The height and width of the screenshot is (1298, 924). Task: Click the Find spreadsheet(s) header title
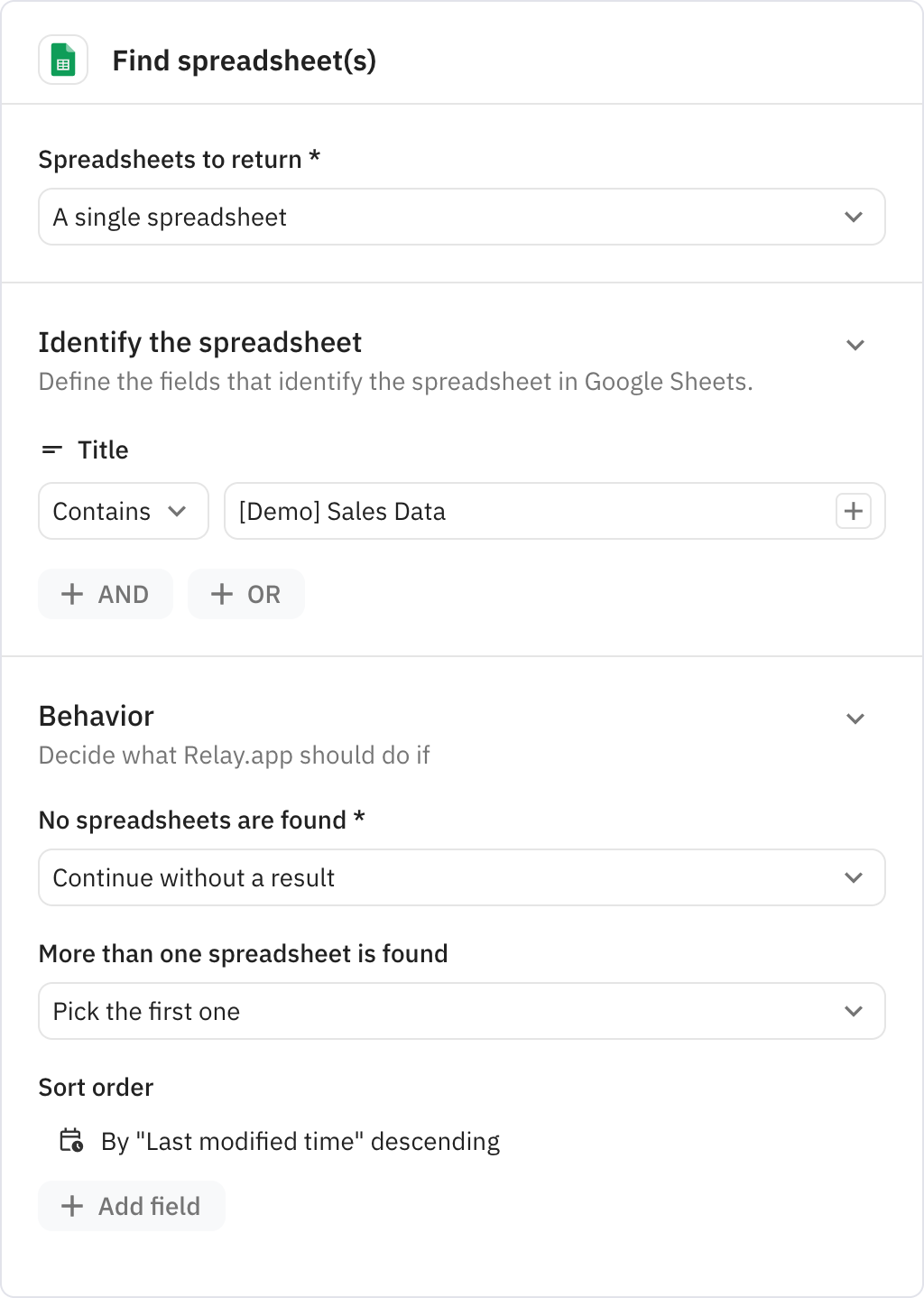pyautogui.click(x=245, y=60)
